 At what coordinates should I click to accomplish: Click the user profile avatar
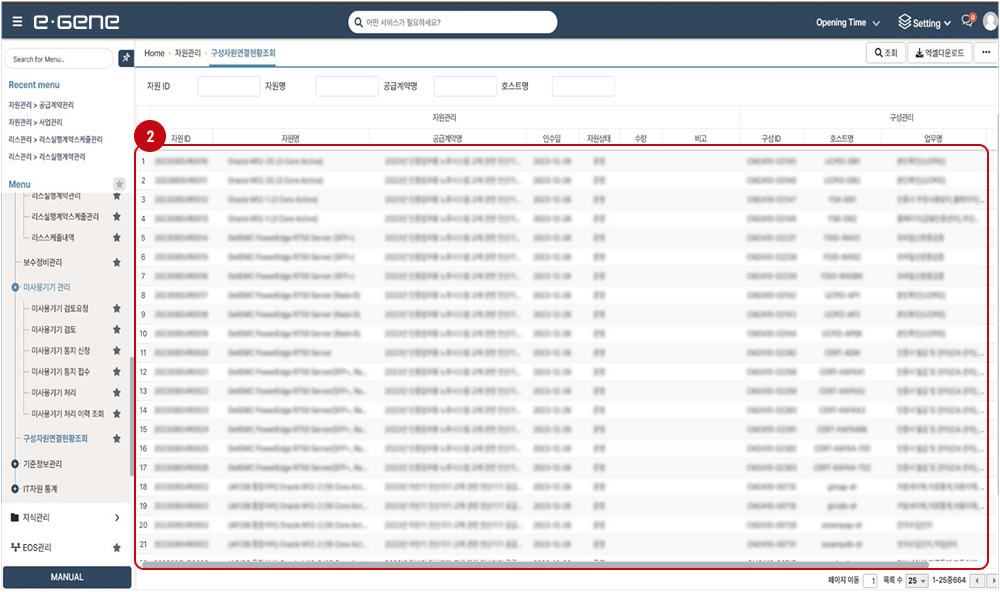click(989, 22)
